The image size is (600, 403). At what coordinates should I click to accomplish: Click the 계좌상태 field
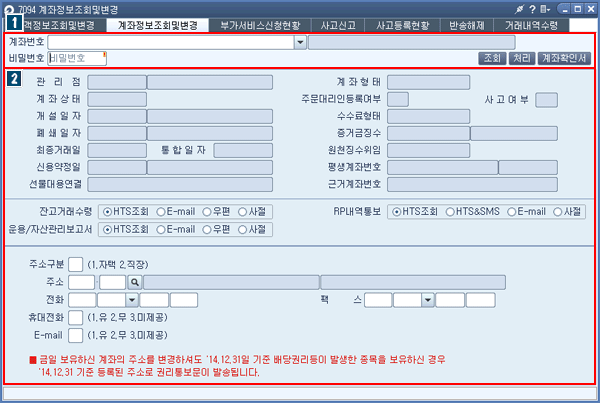click(x=117, y=100)
